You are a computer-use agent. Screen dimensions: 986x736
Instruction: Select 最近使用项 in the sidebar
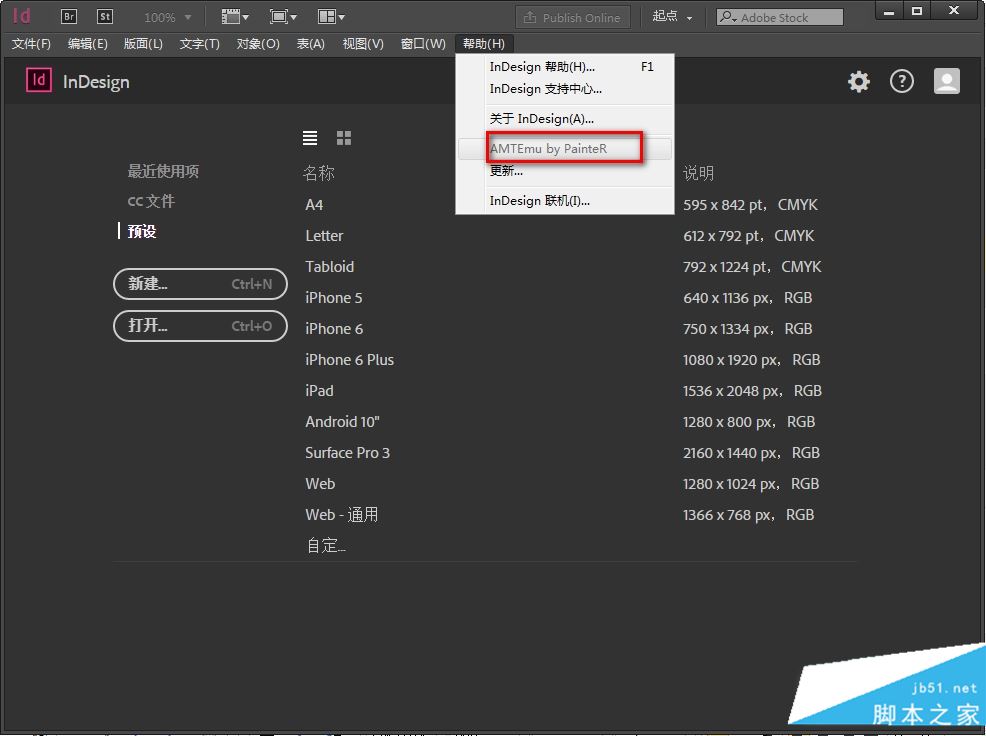(163, 171)
